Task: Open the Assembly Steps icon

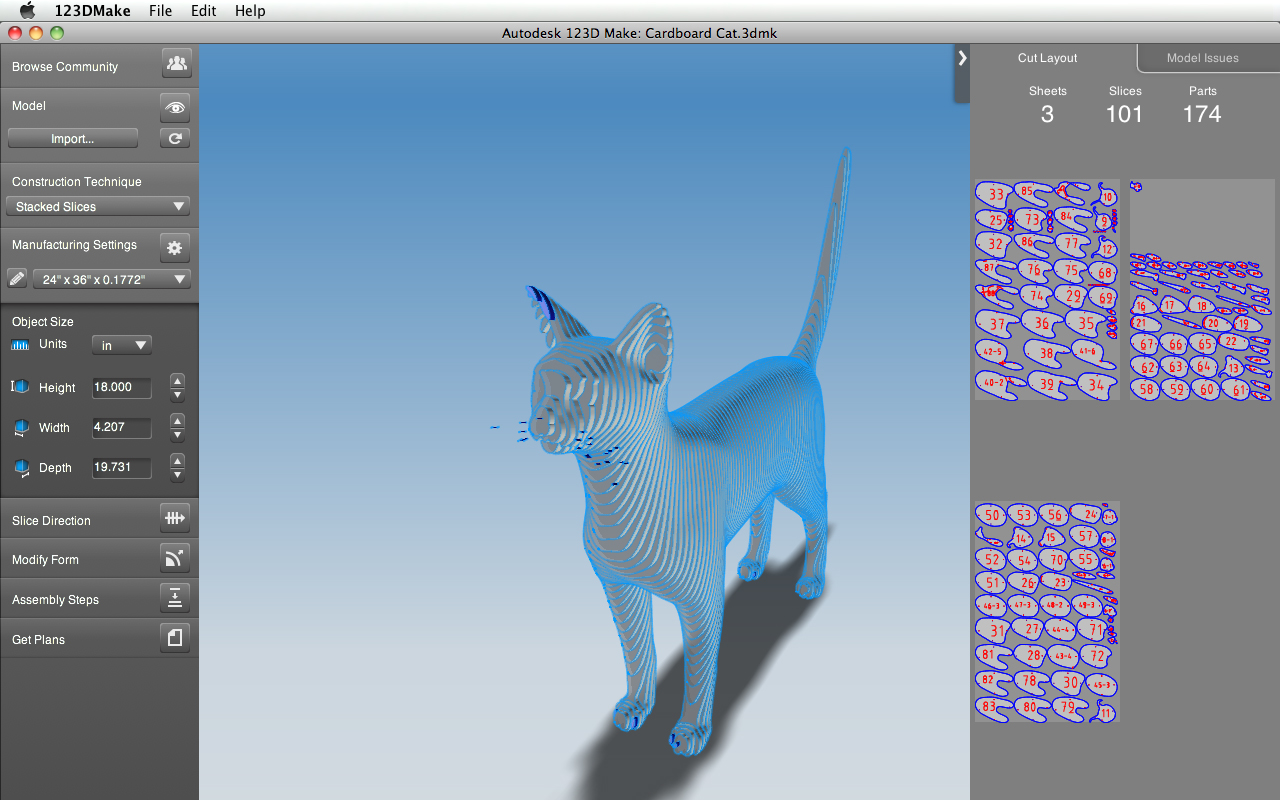Action: (x=175, y=598)
